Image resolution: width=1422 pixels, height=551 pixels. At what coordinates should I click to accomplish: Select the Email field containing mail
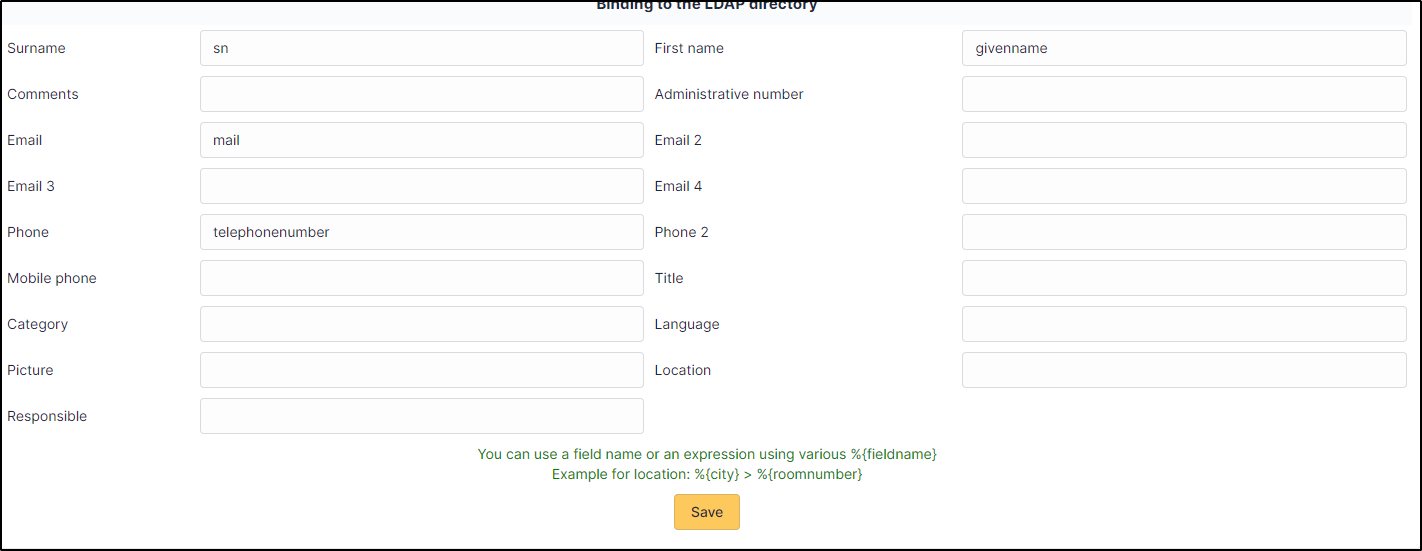point(422,140)
